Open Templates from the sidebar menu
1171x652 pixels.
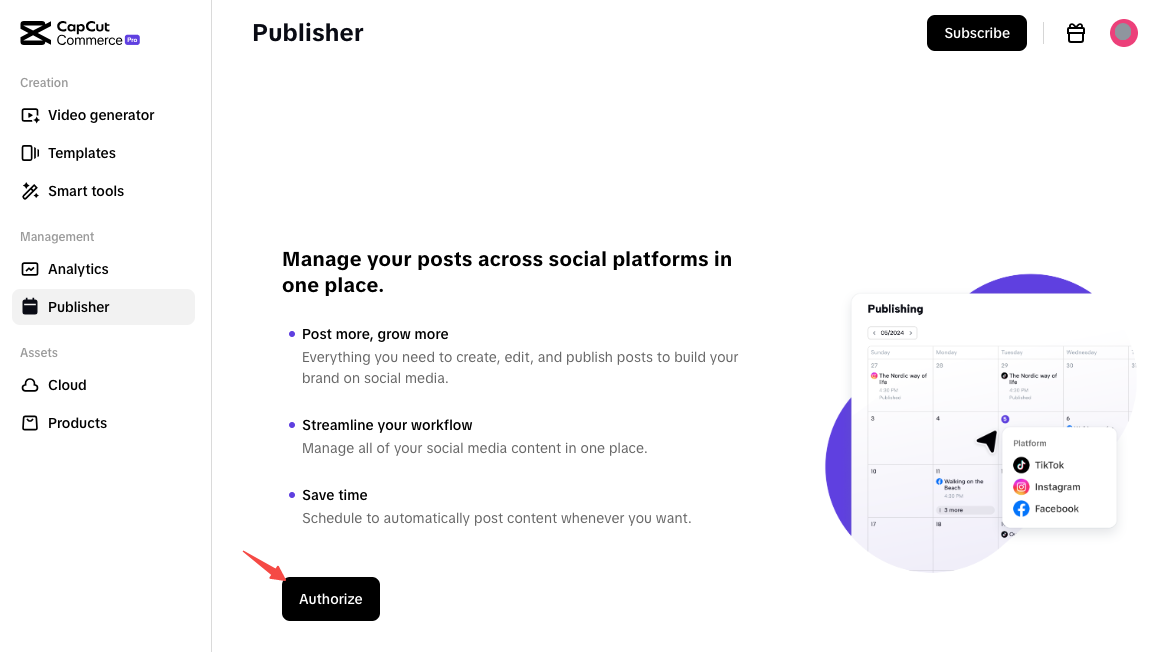[81, 153]
